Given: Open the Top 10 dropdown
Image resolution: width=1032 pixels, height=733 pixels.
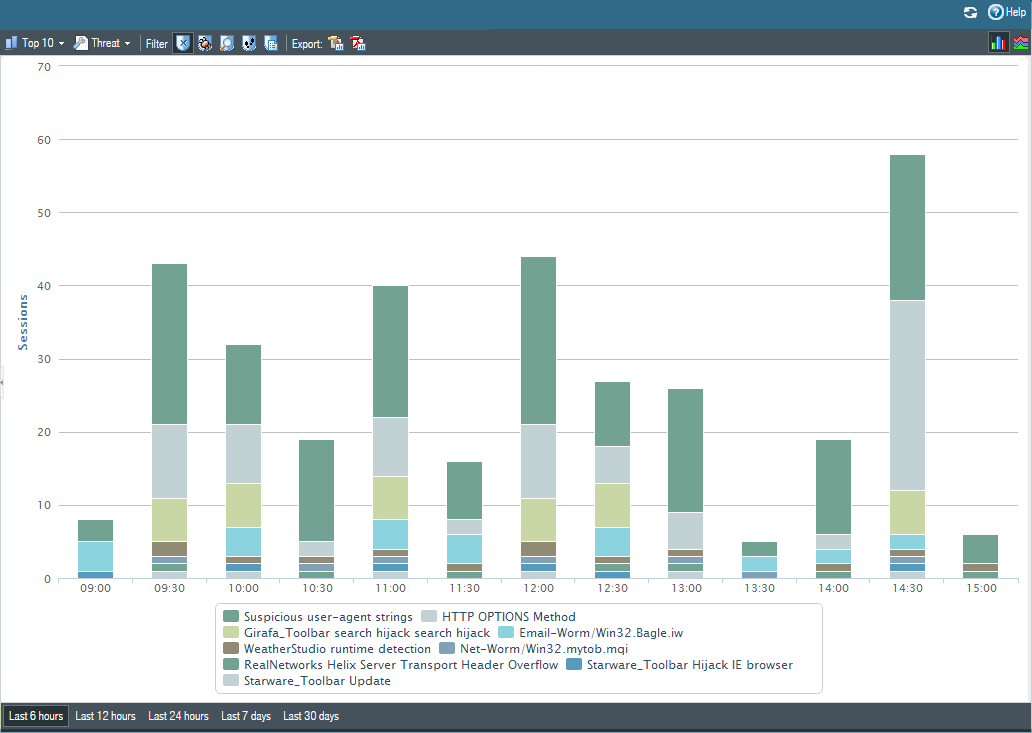Looking at the screenshot, I should click(35, 43).
